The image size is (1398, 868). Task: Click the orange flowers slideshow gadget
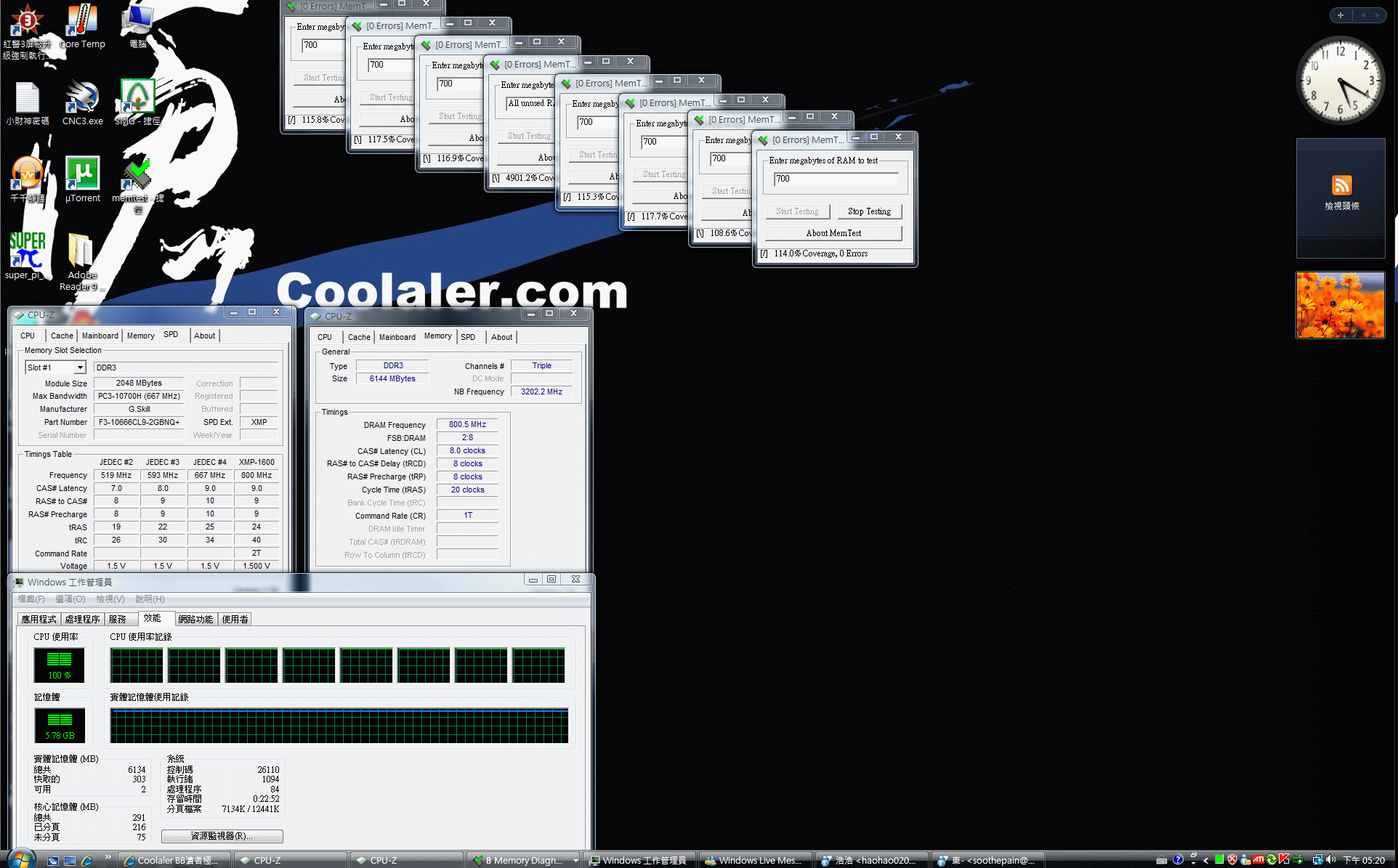tap(1341, 305)
